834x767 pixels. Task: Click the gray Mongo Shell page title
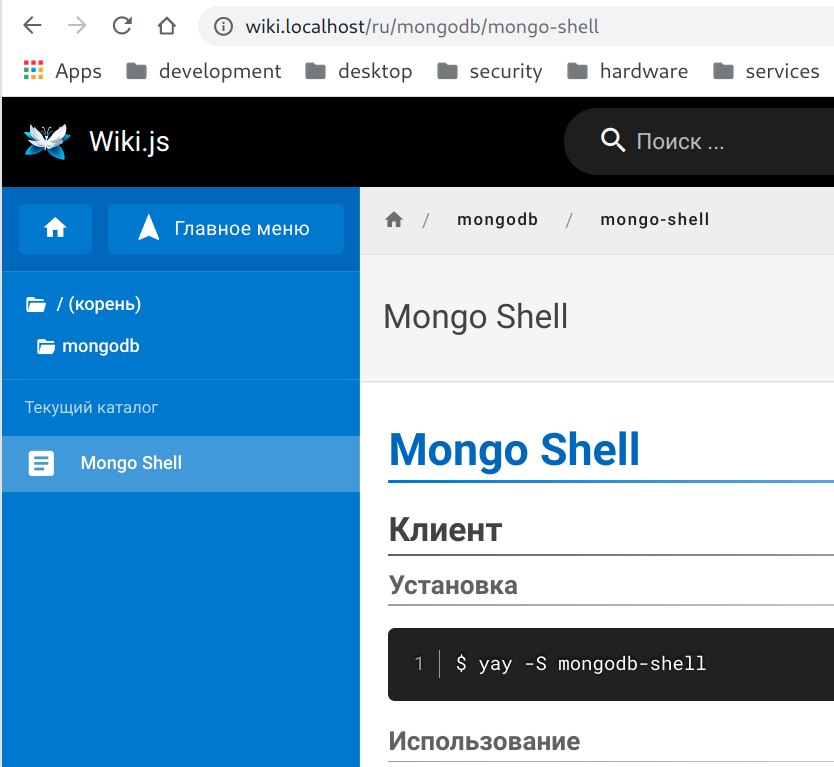(476, 317)
